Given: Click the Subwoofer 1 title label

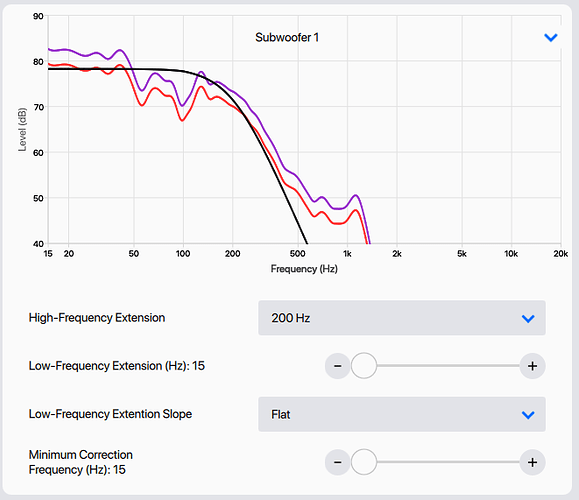Looking at the screenshot, I should [287, 37].
